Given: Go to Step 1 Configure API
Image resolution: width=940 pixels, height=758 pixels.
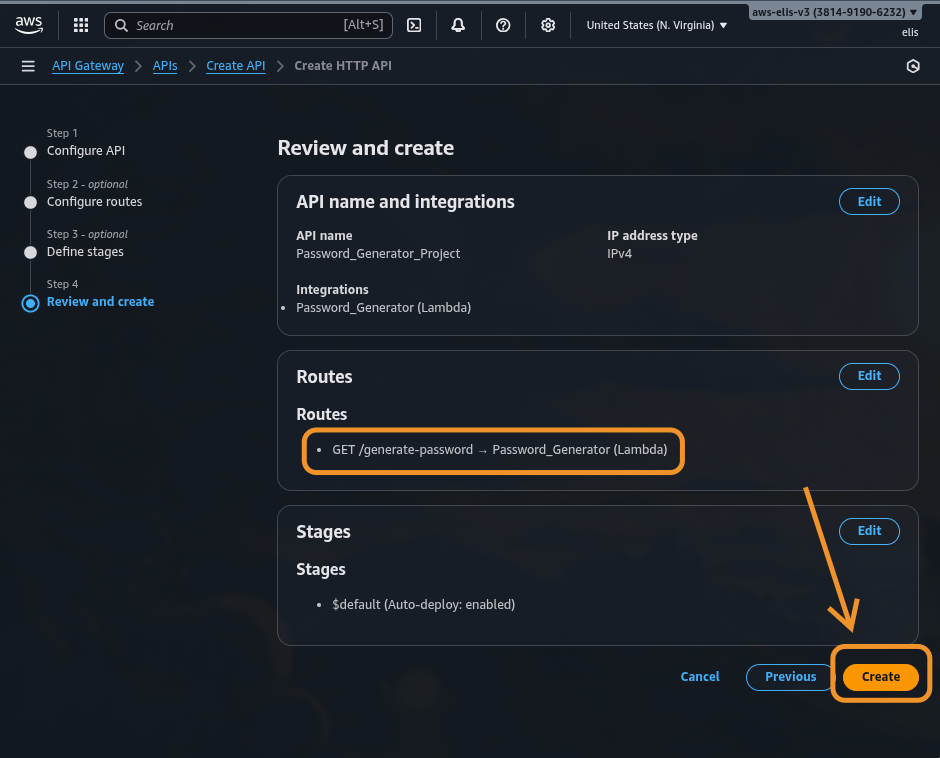Looking at the screenshot, I should pyautogui.click(x=85, y=151).
